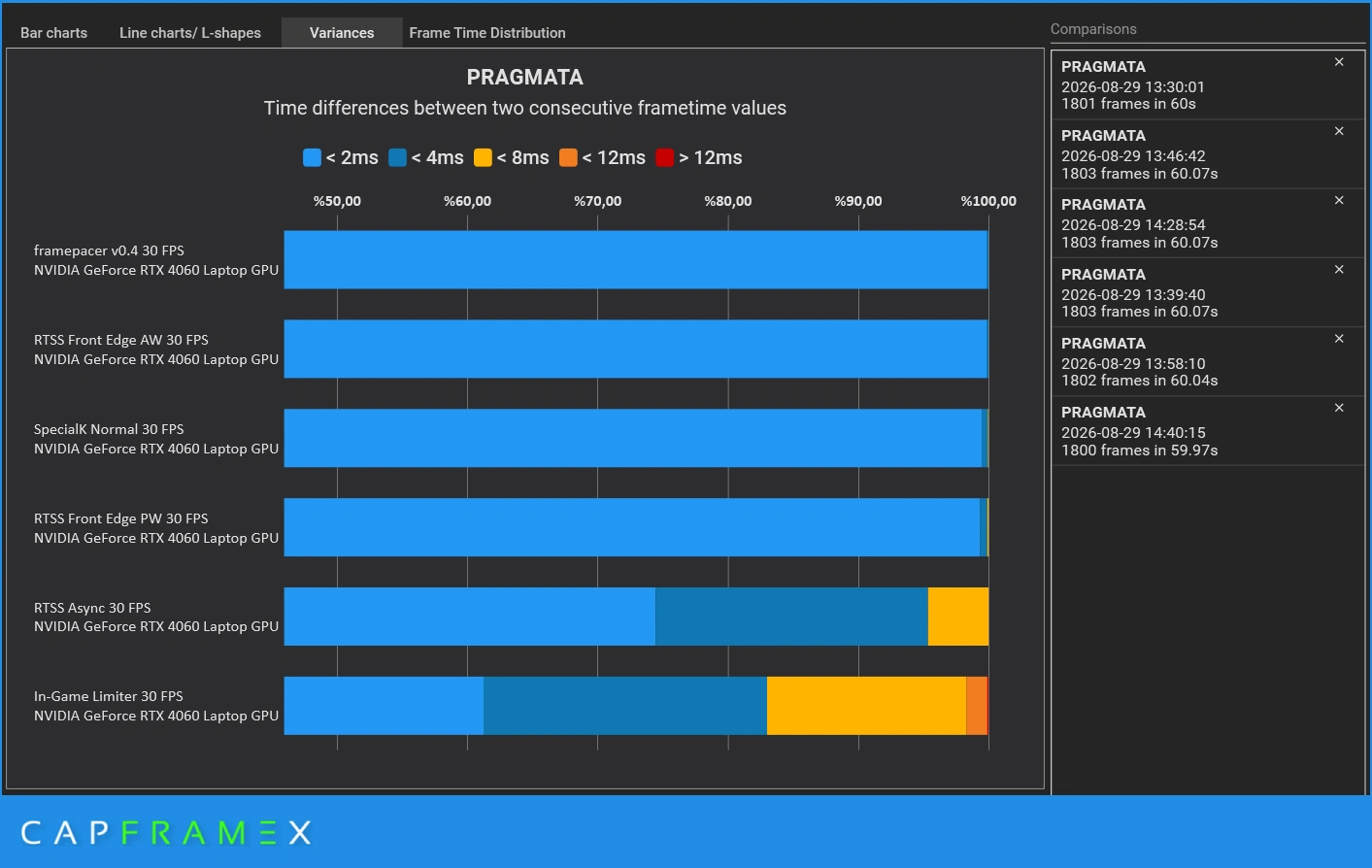Click the PRAGMATA chart title
Screen dimensions: 1372x868
coord(525,77)
